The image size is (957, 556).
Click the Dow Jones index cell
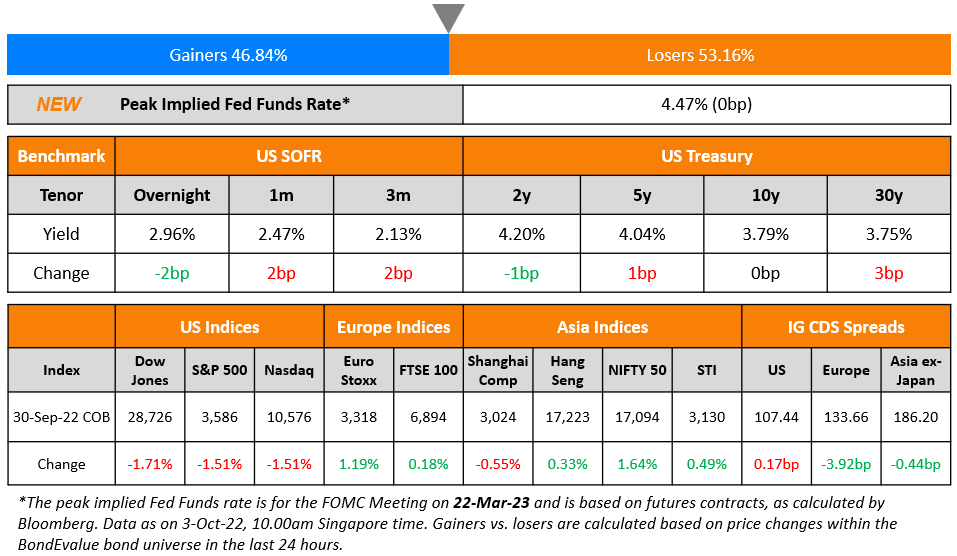pos(150,370)
